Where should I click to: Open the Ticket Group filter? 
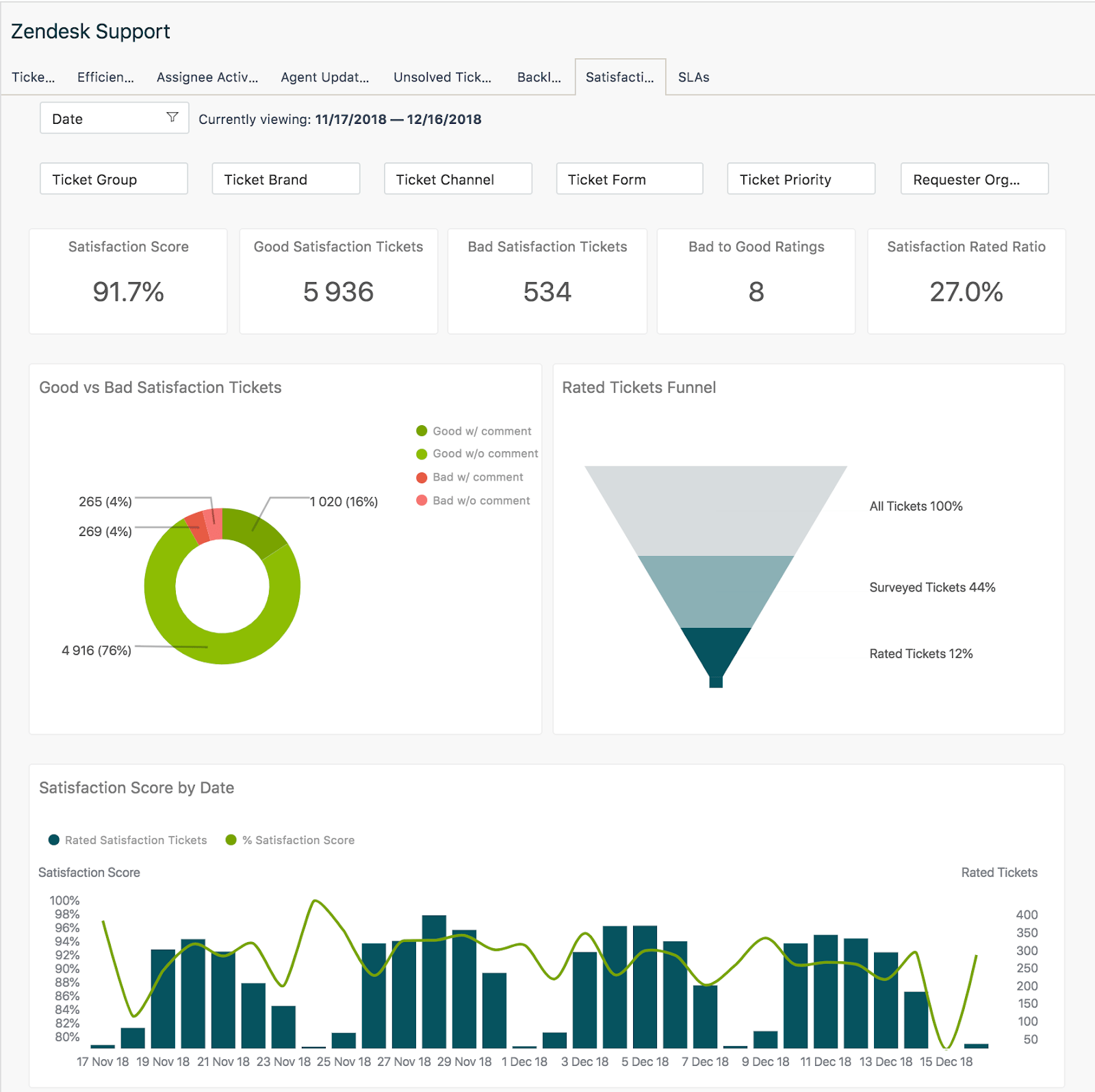(x=114, y=179)
